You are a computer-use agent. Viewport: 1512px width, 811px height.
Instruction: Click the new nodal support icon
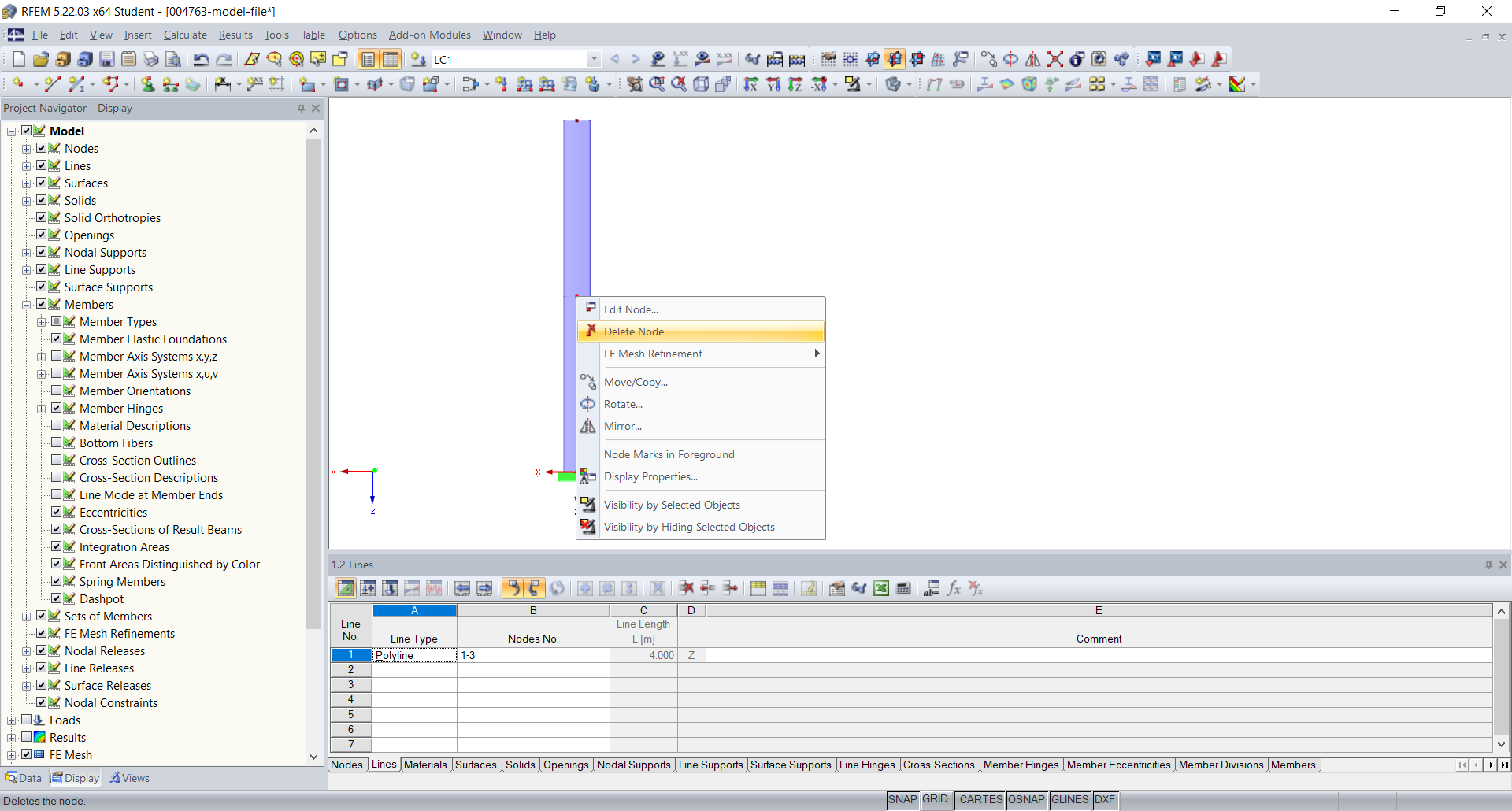click(x=148, y=84)
